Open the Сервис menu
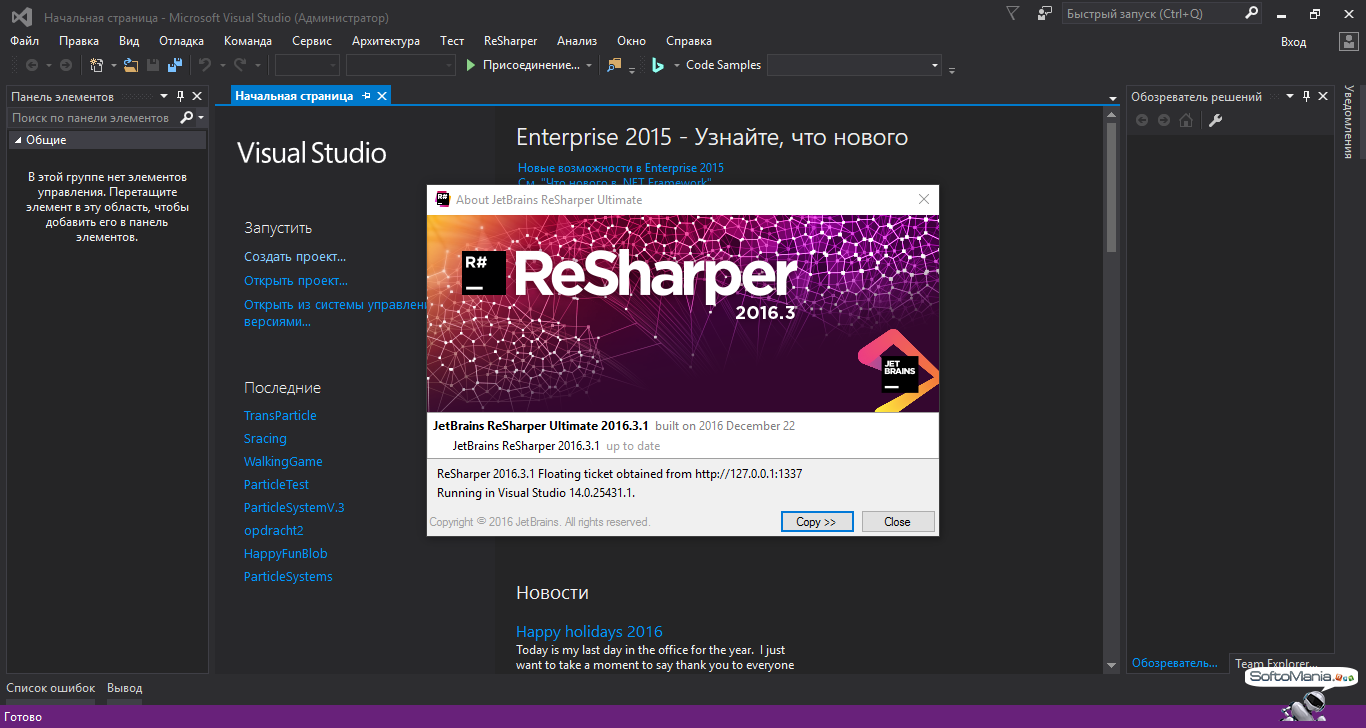Image resolution: width=1366 pixels, height=728 pixels. click(312, 41)
